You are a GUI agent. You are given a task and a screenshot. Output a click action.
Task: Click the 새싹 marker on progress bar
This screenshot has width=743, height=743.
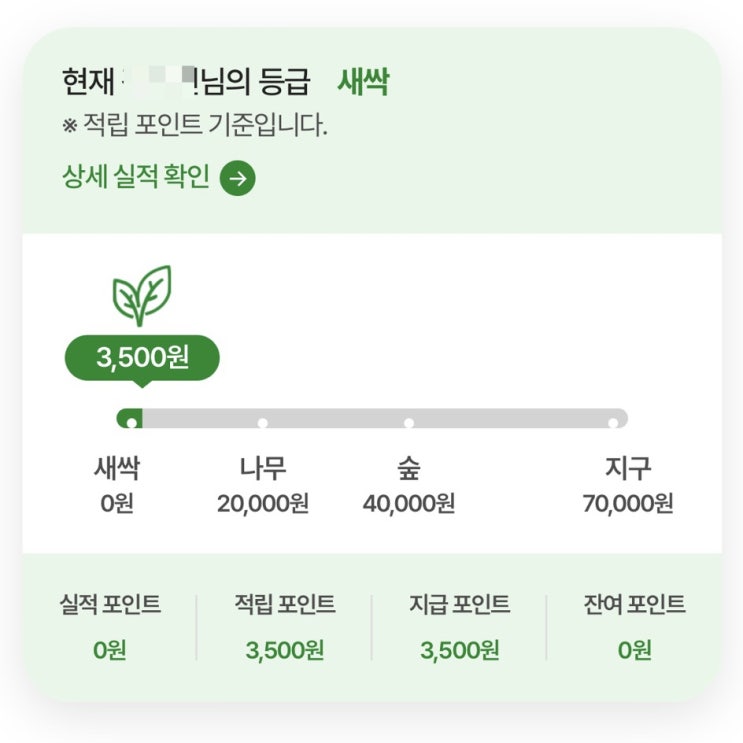pyautogui.click(x=131, y=421)
